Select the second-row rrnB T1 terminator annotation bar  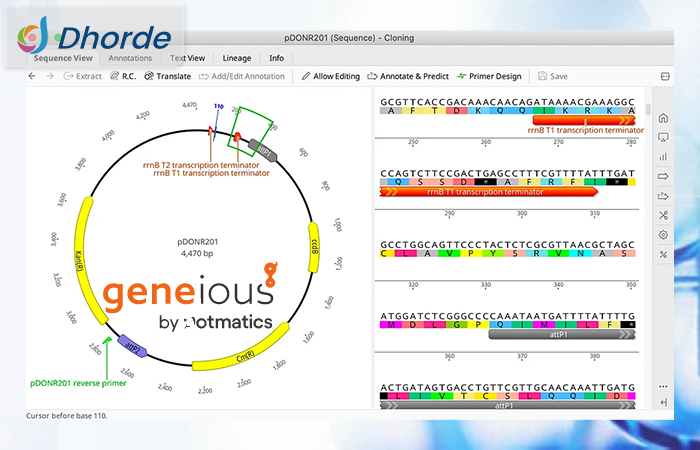click(x=489, y=192)
